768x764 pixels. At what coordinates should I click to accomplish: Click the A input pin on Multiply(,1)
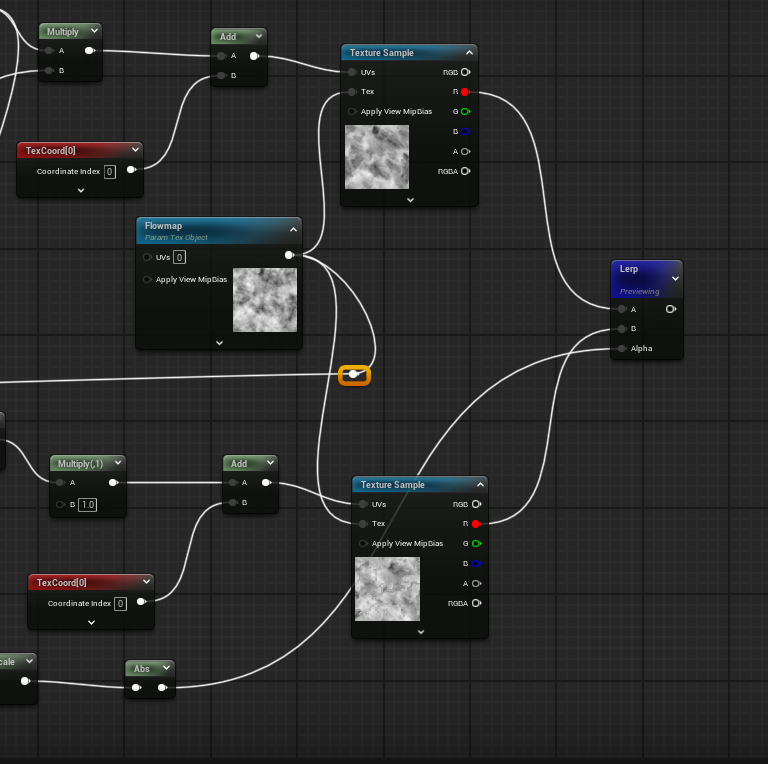pos(61,483)
